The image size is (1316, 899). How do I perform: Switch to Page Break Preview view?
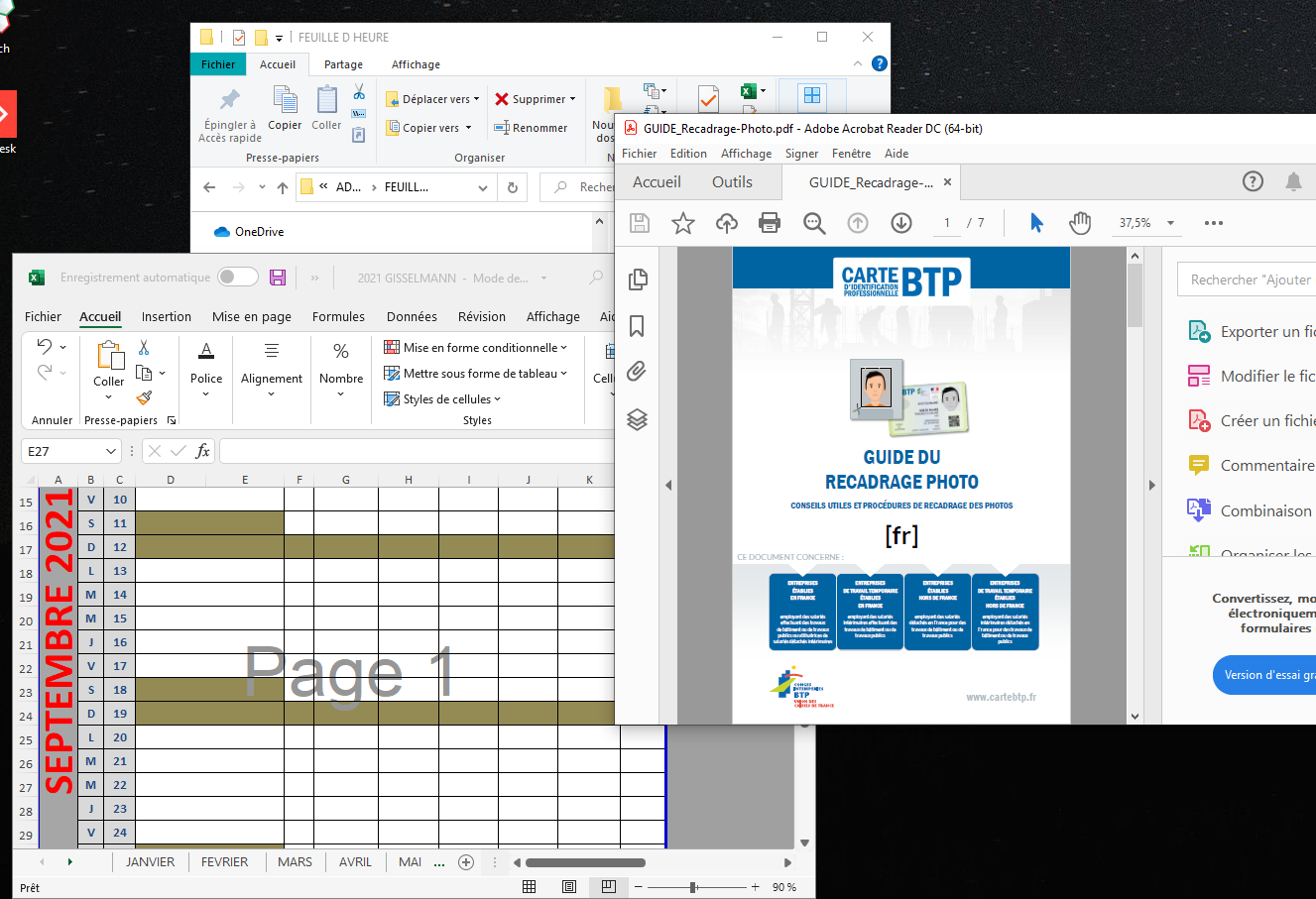coord(609,887)
